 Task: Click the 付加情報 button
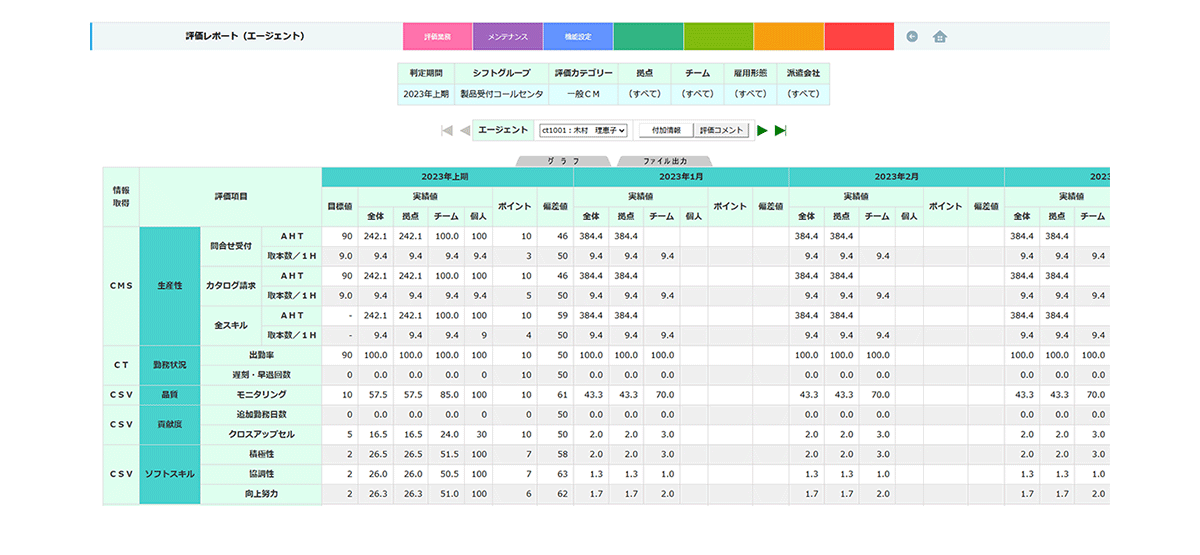(665, 130)
